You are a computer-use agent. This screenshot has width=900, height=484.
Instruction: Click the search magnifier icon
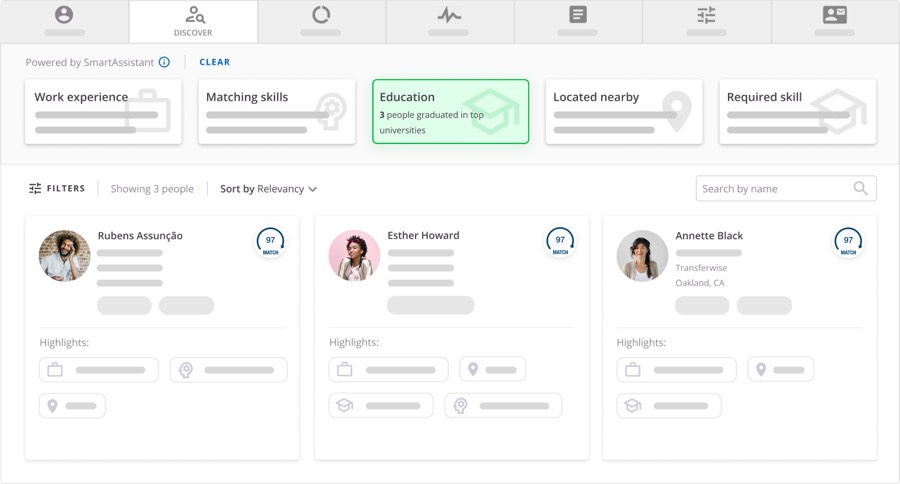point(860,188)
